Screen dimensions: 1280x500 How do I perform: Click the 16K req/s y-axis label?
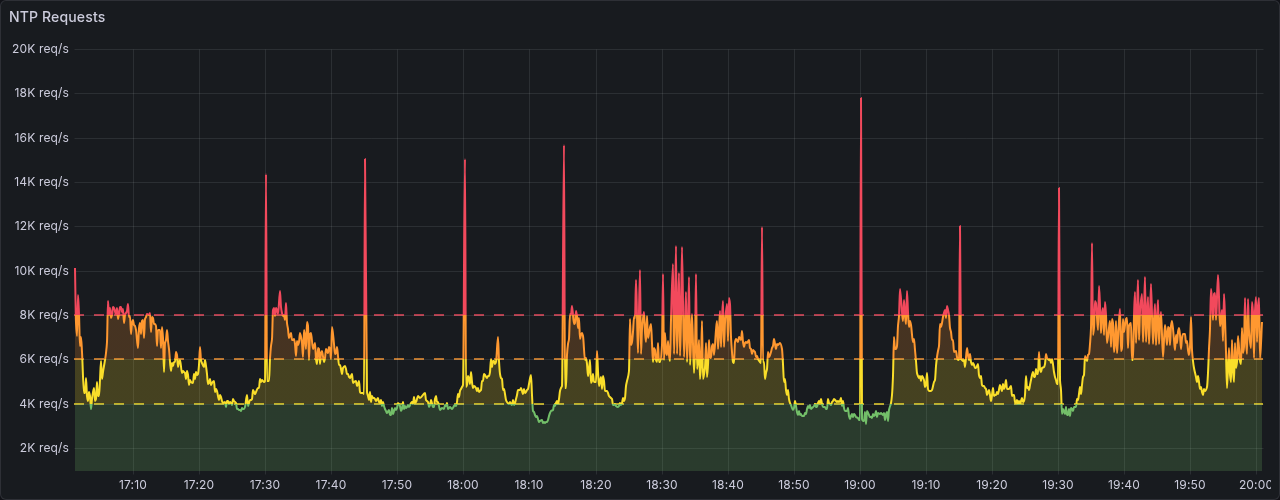tap(40, 138)
